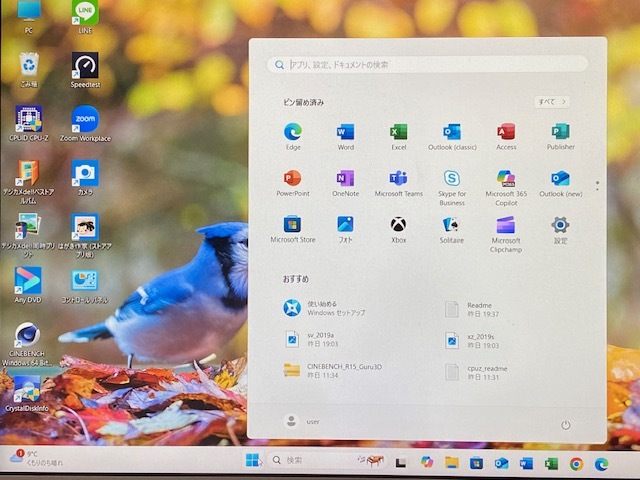
Task: Open 設定 settings app
Action: [x=560, y=229]
